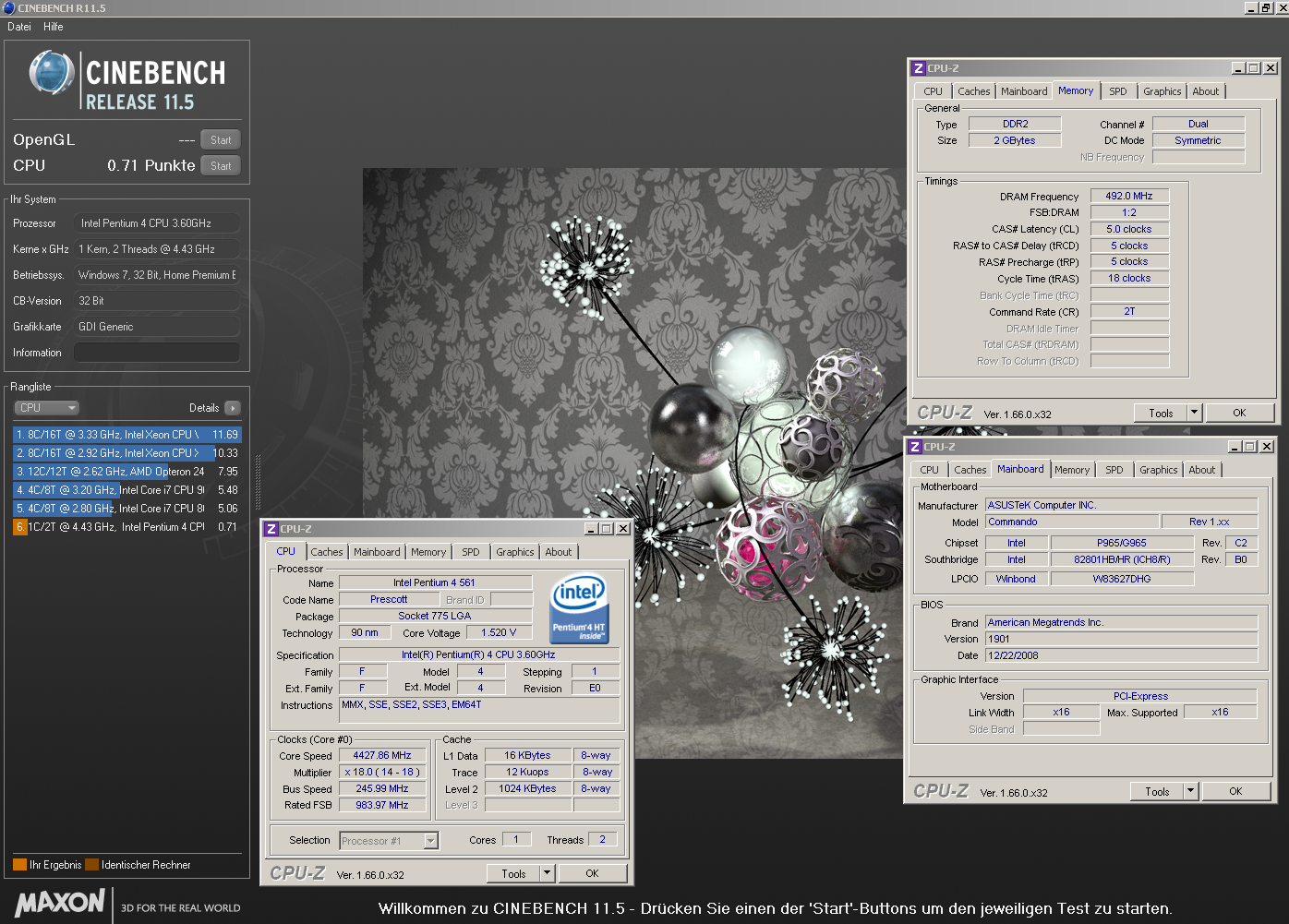Viewport: 1289px width, 924px height.
Task: Click the Model field Commando
Action: [x=1072, y=522]
